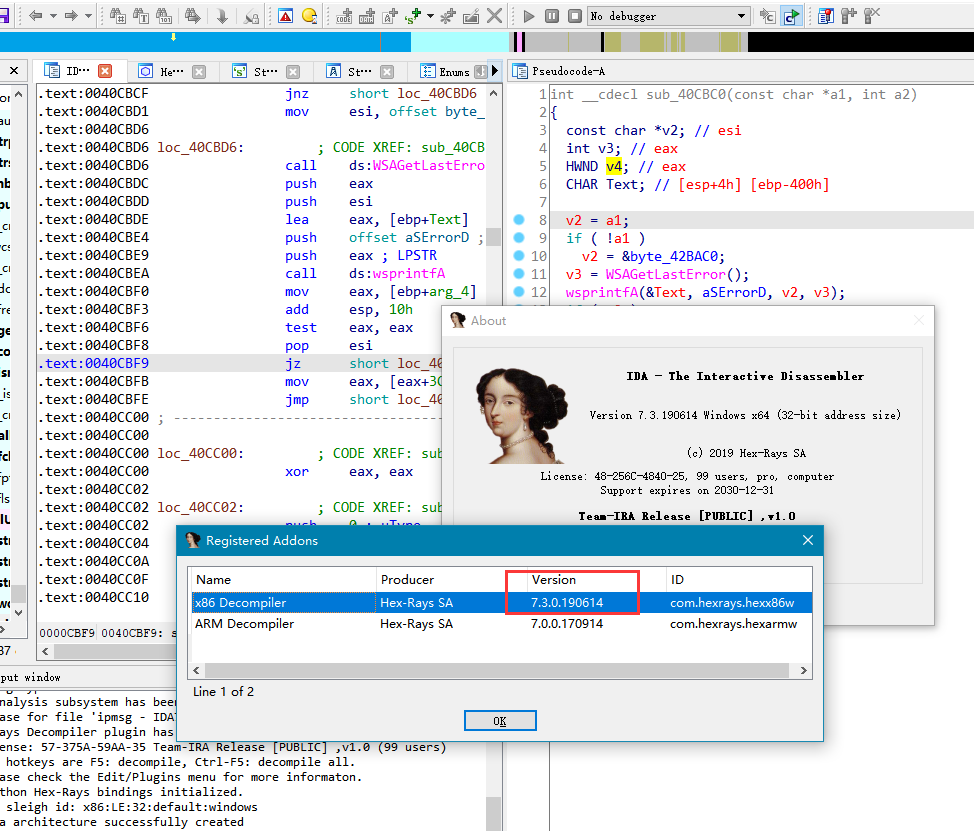This screenshot has width=974, height=831.
Task: Close the Registered Addons dialog
Action: tap(808, 540)
